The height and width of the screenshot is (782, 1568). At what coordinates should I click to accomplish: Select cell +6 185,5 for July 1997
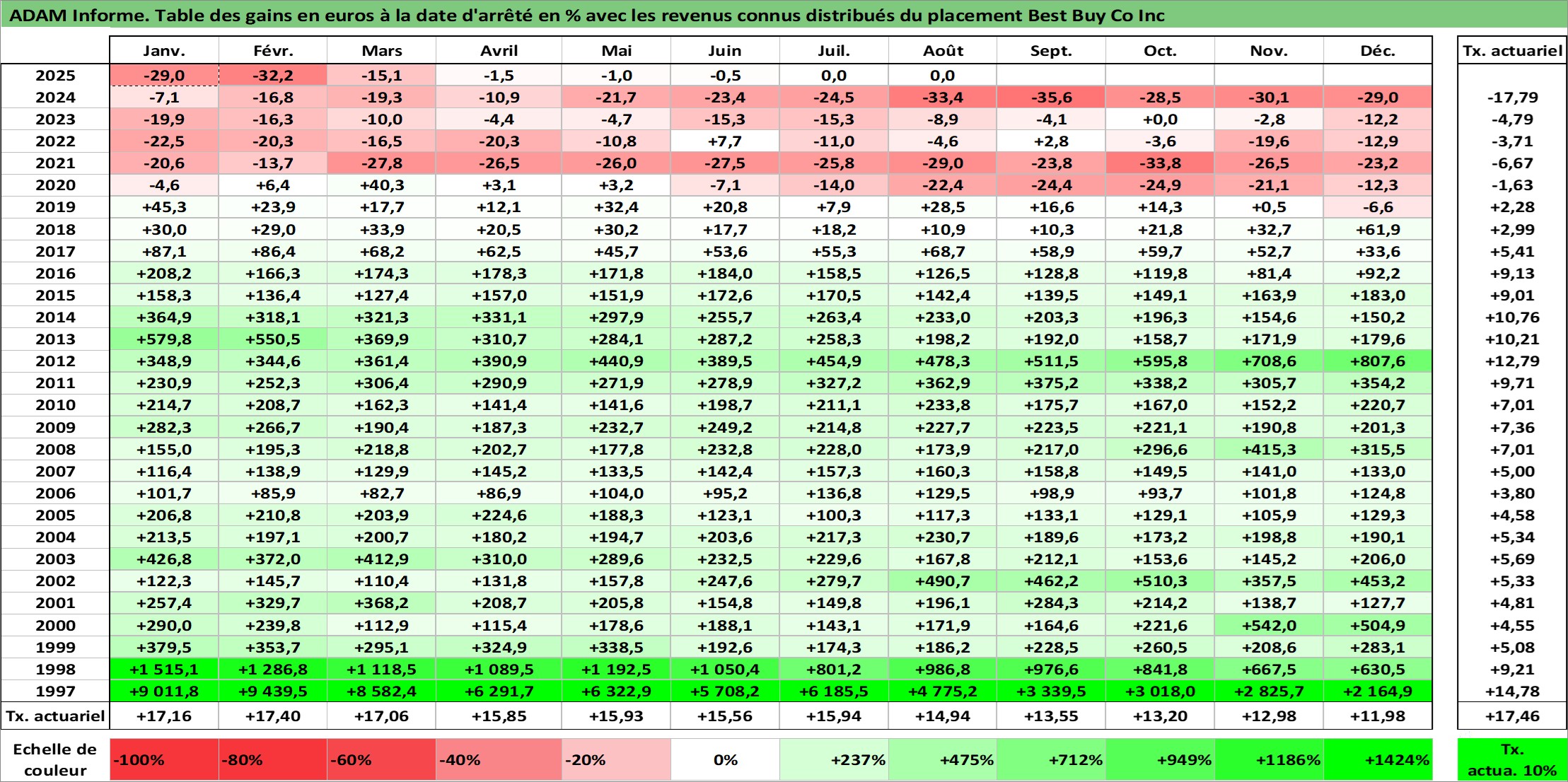tap(834, 691)
